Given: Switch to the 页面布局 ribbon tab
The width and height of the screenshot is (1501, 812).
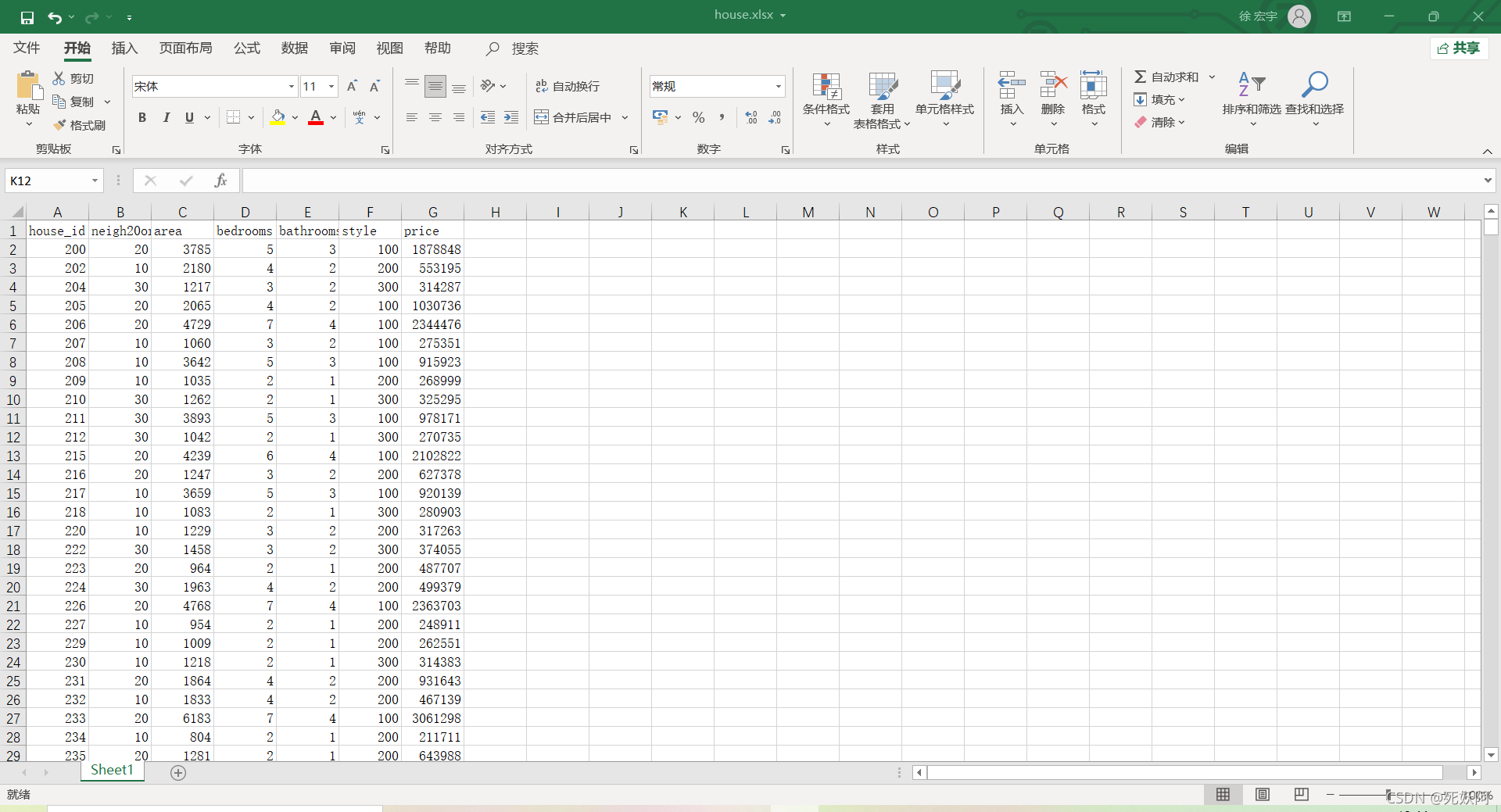Looking at the screenshot, I should [x=185, y=48].
